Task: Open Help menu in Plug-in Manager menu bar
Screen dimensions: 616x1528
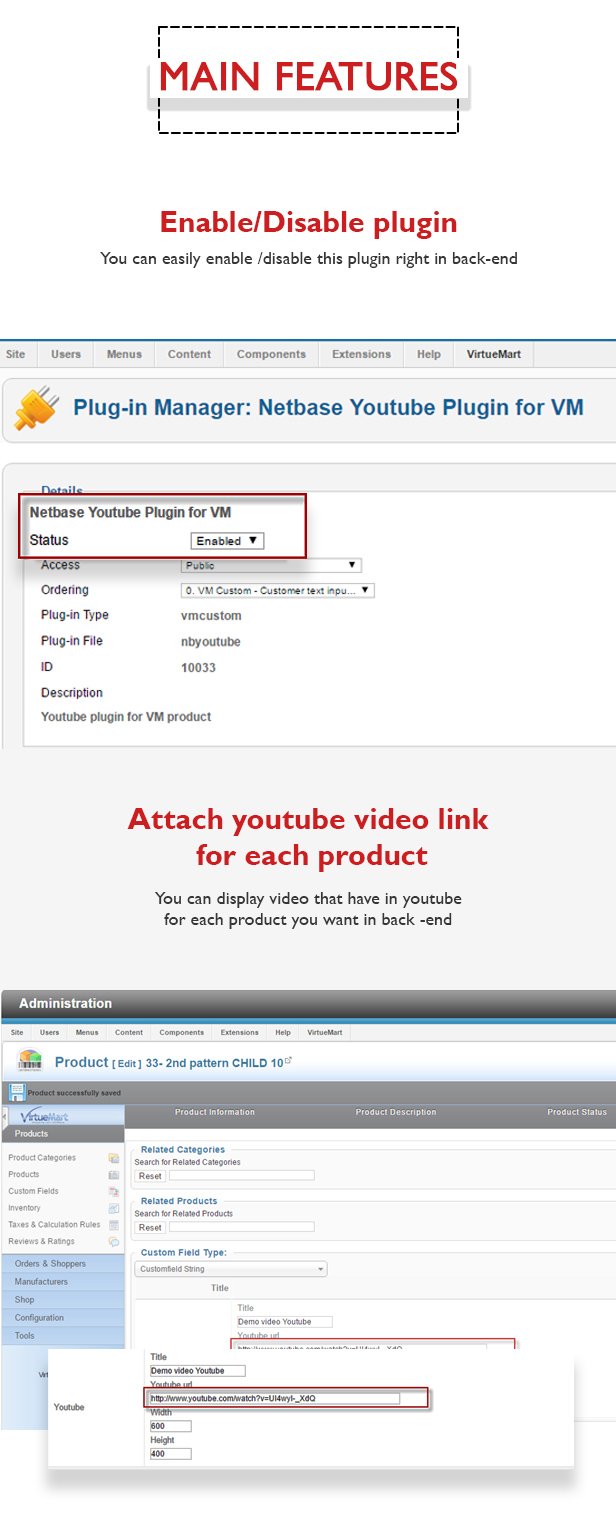Action: pos(429,354)
